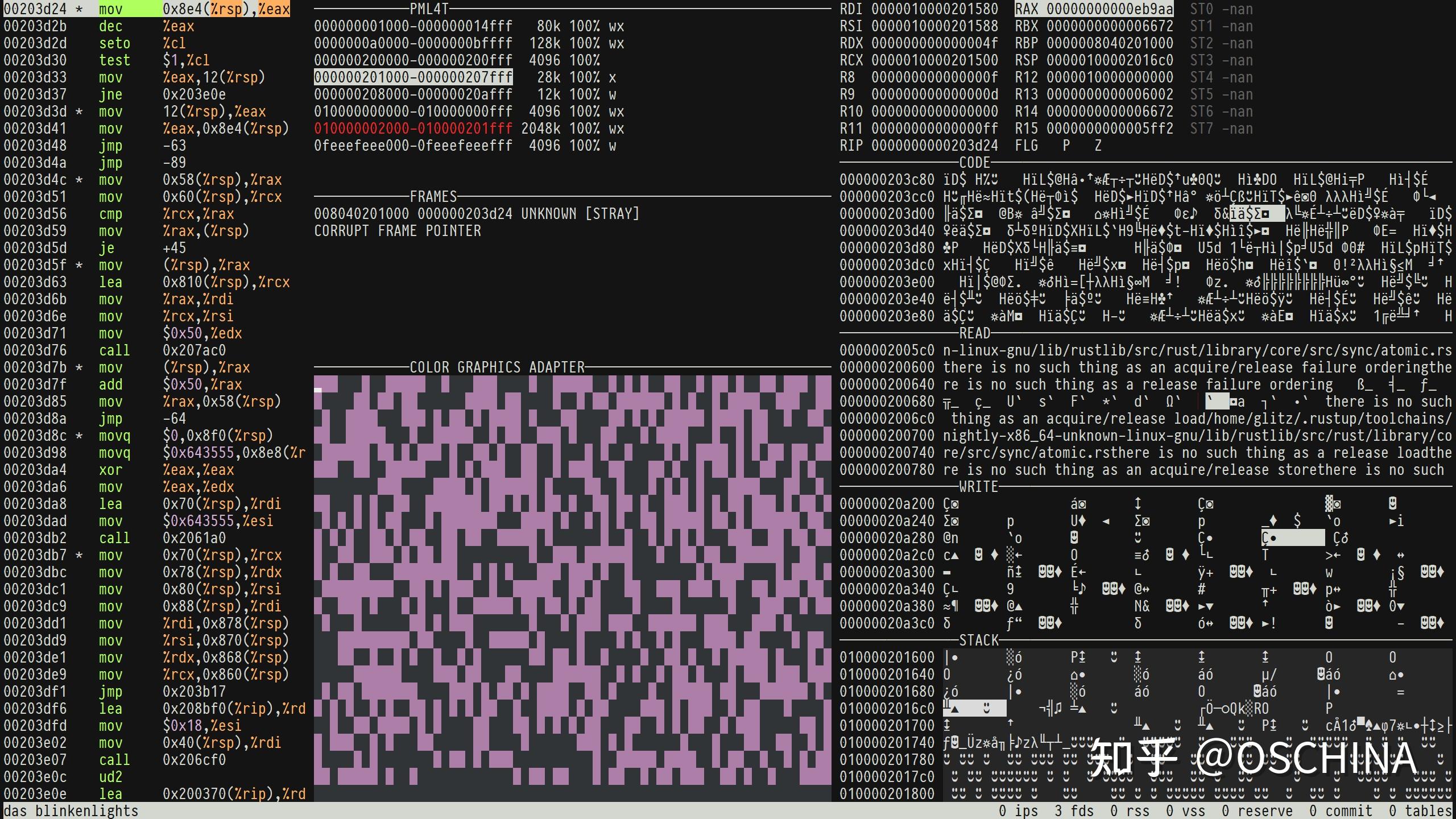
Task: Select the R15 register value
Action: [x=1110, y=129]
